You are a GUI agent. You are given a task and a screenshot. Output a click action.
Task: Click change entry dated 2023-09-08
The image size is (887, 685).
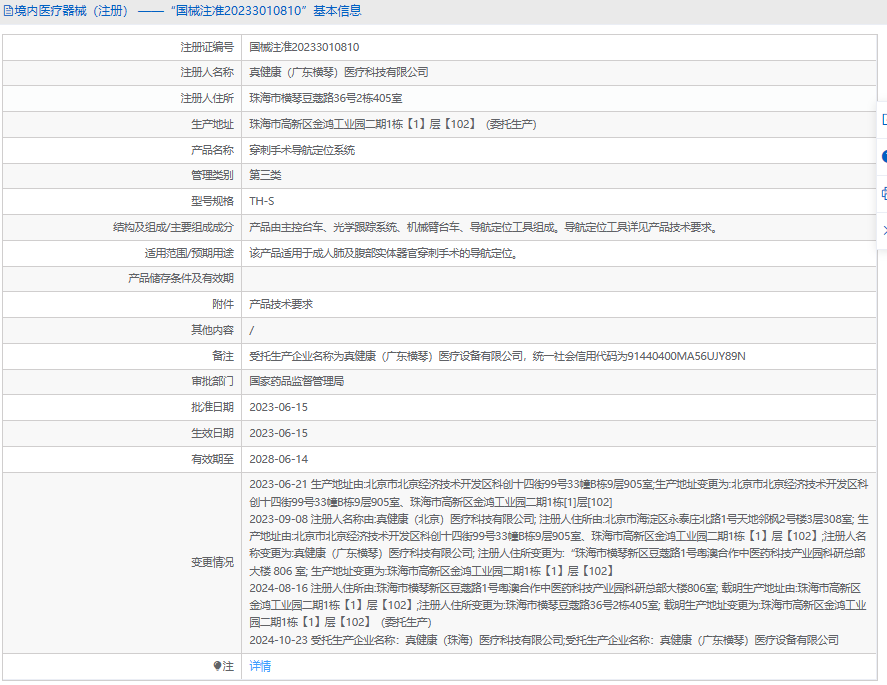pos(559,545)
